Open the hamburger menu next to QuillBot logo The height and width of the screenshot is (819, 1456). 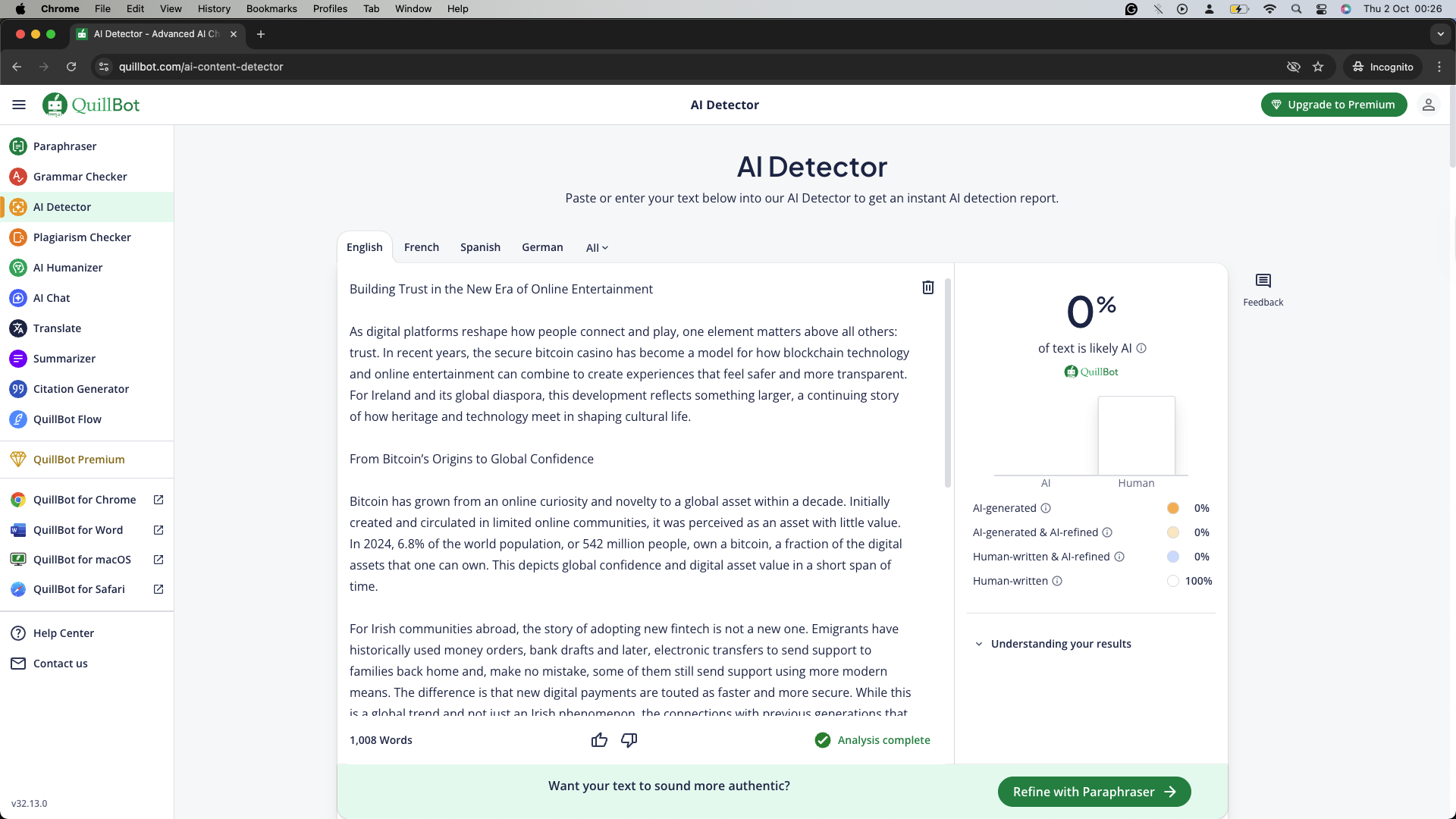coord(19,105)
